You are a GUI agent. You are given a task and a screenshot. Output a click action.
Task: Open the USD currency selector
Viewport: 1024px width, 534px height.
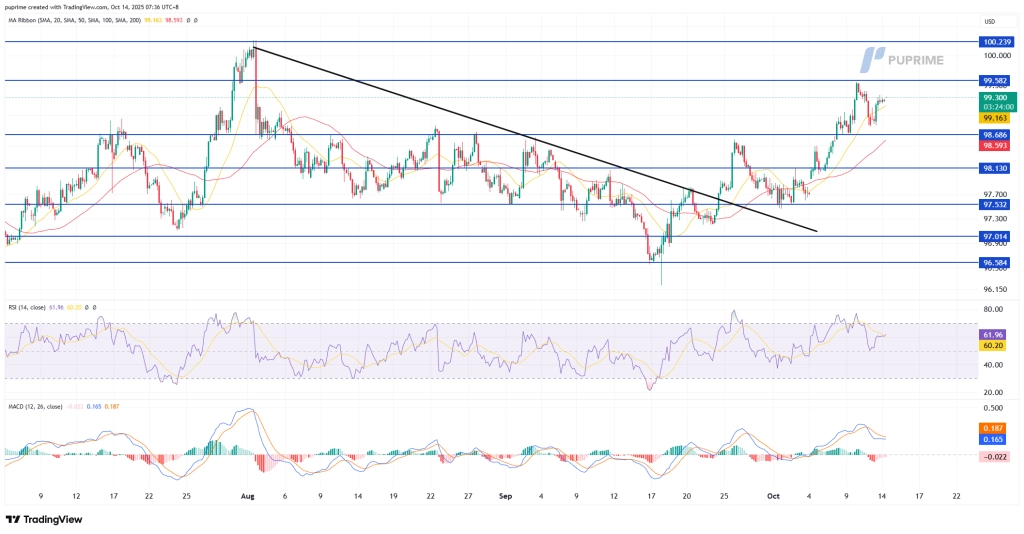click(x=988, y=21)
